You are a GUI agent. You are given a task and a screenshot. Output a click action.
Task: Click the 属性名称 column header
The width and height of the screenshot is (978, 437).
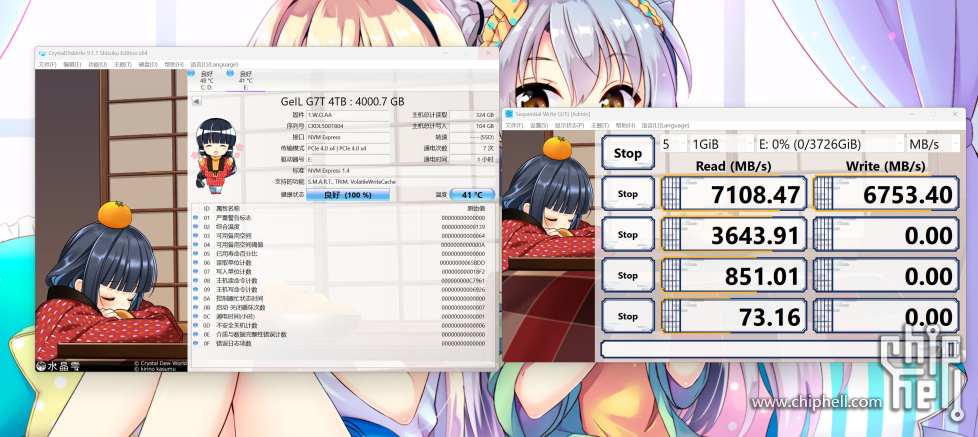(x=226, y=208)
